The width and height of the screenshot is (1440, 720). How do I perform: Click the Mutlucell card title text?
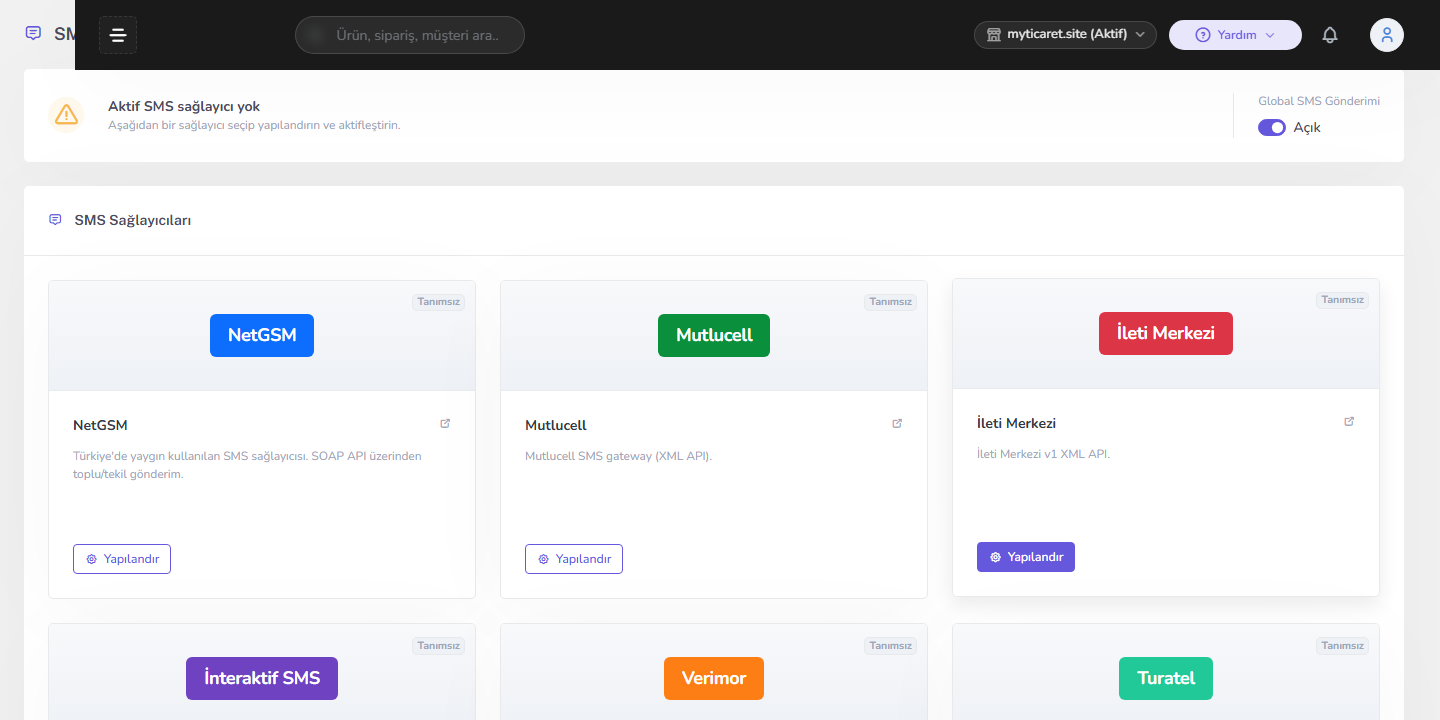[556, 425]
